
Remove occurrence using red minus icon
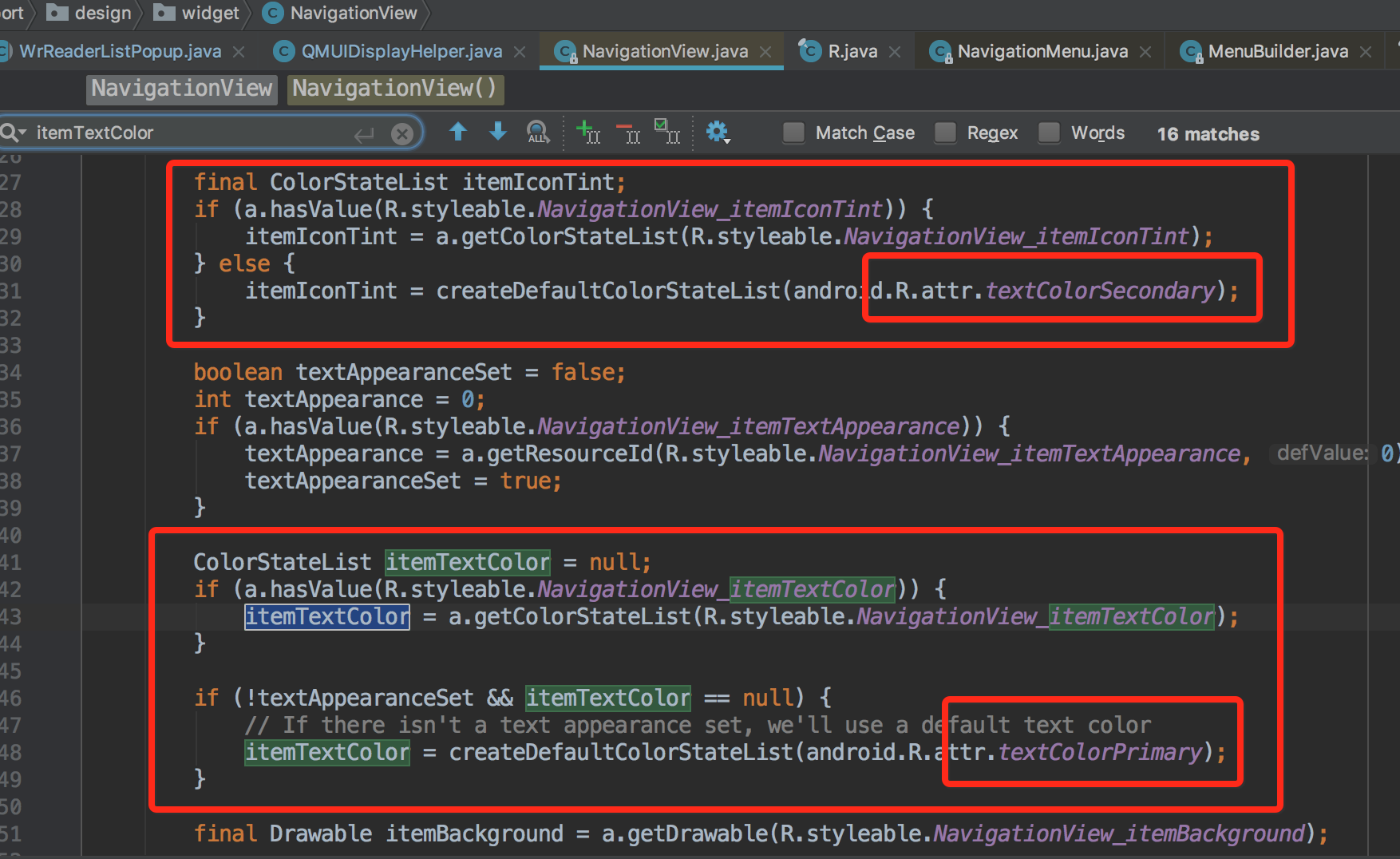click(628, 132)
